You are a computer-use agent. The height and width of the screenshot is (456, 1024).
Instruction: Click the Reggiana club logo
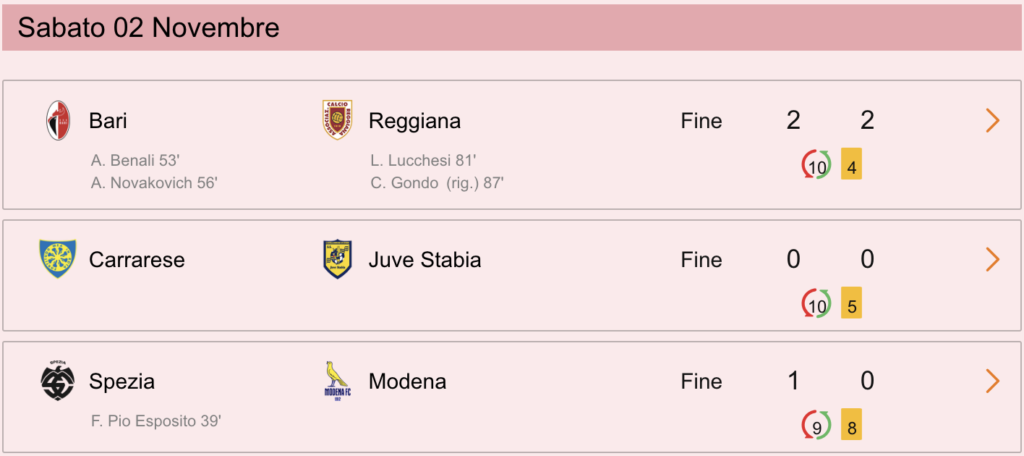(x=338, y=120)
